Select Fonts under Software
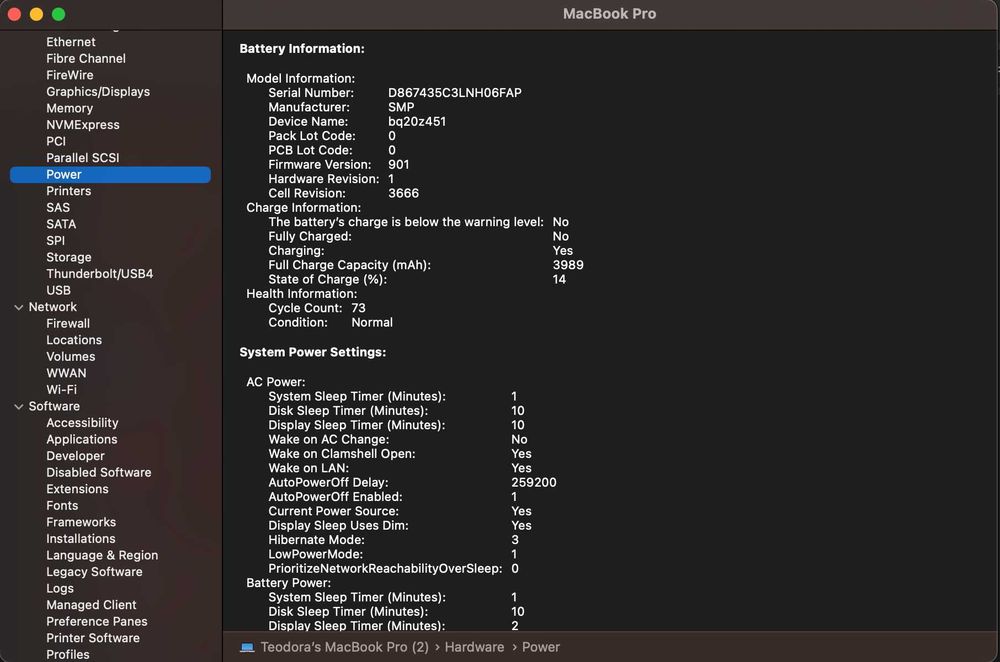1000x662 pixels. click(62, 506)
